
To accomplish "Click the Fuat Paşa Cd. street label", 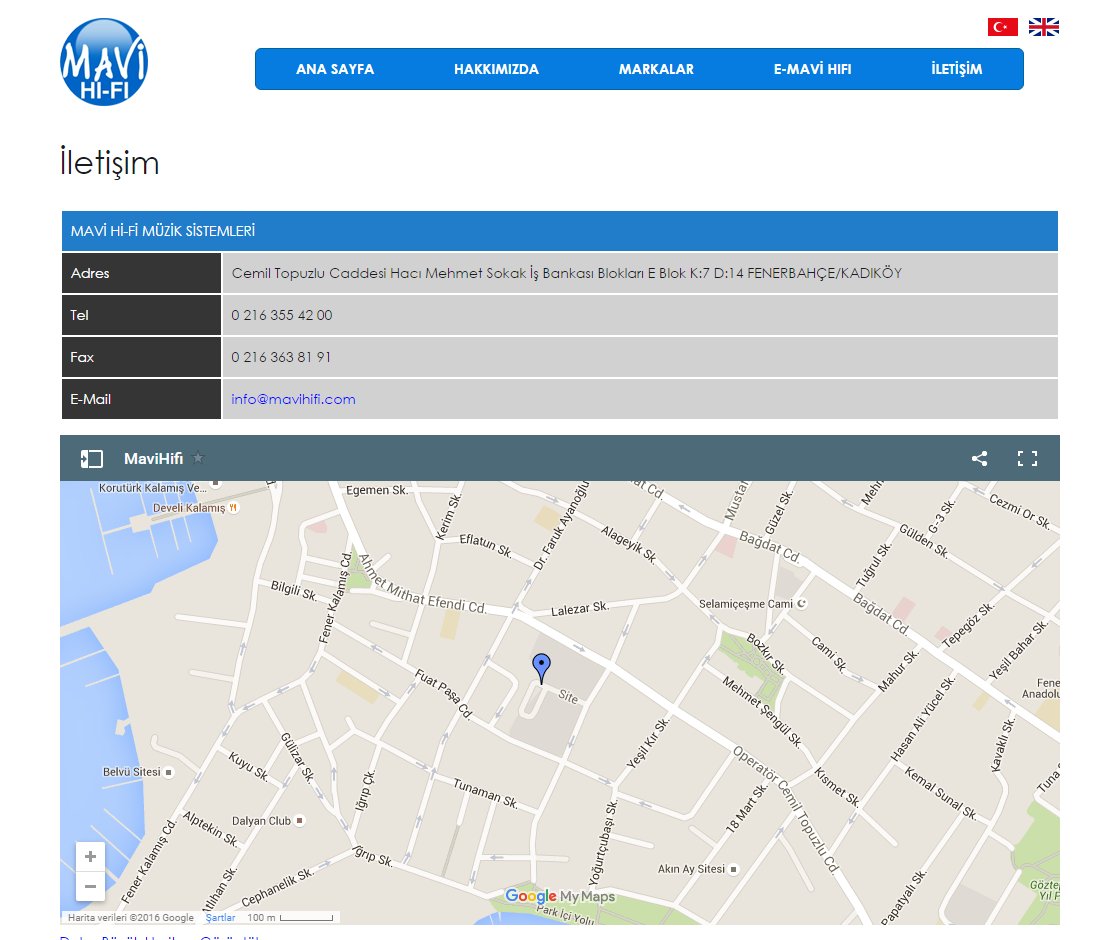I will 443,694.
